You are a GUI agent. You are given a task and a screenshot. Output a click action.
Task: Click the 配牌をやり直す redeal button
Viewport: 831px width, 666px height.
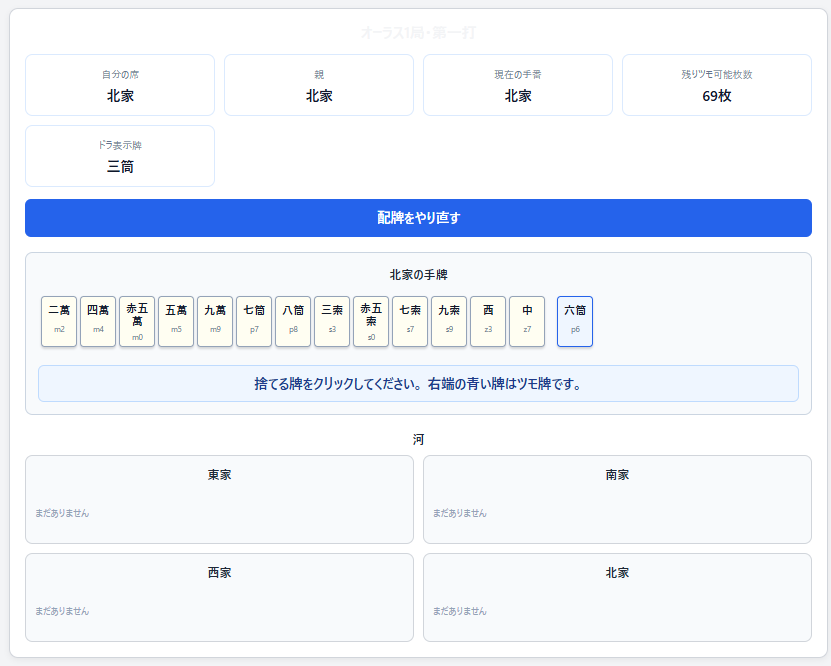click(418, 218)
